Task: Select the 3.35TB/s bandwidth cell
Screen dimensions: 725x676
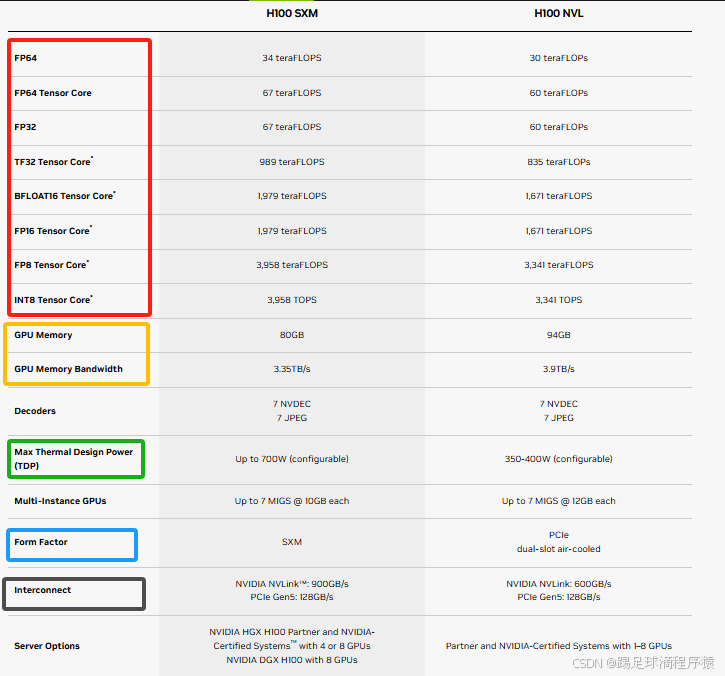Action: click(x=292, y=369)
